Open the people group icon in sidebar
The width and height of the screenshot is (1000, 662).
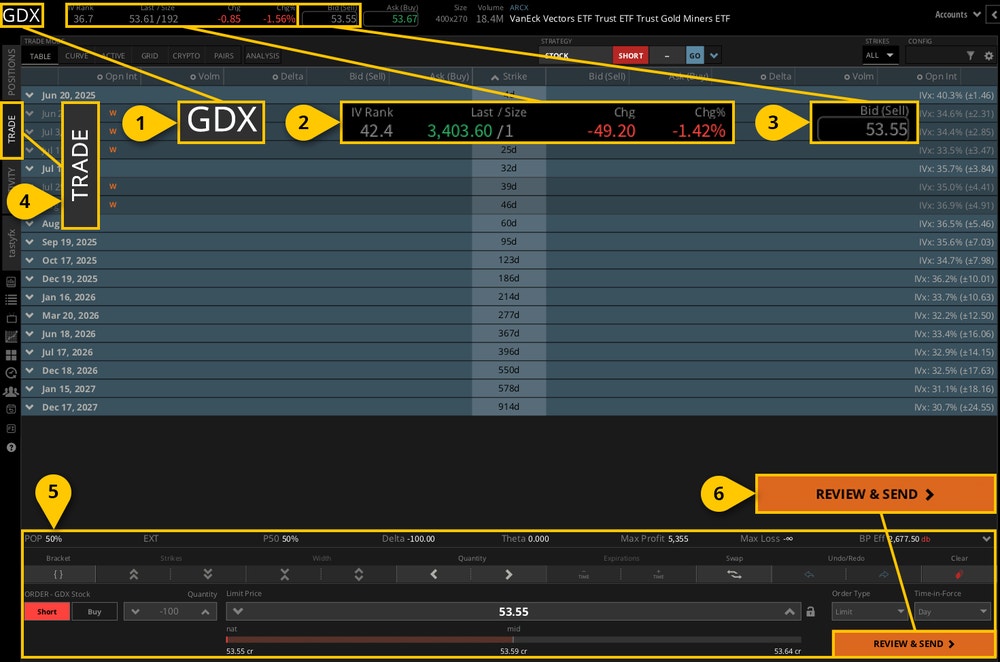click(11, 392)
